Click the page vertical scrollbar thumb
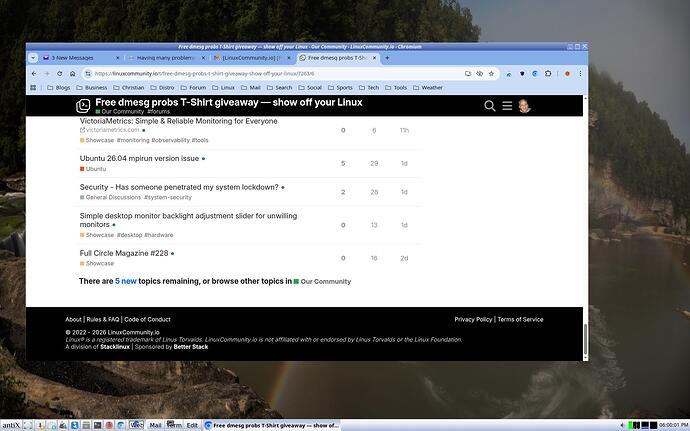 [585, 340]
